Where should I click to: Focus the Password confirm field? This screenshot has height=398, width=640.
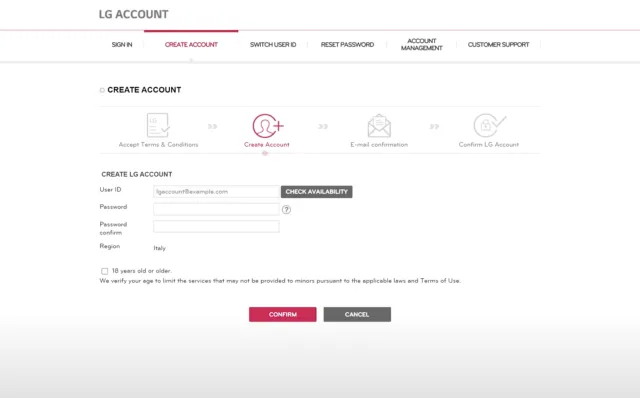216,227
